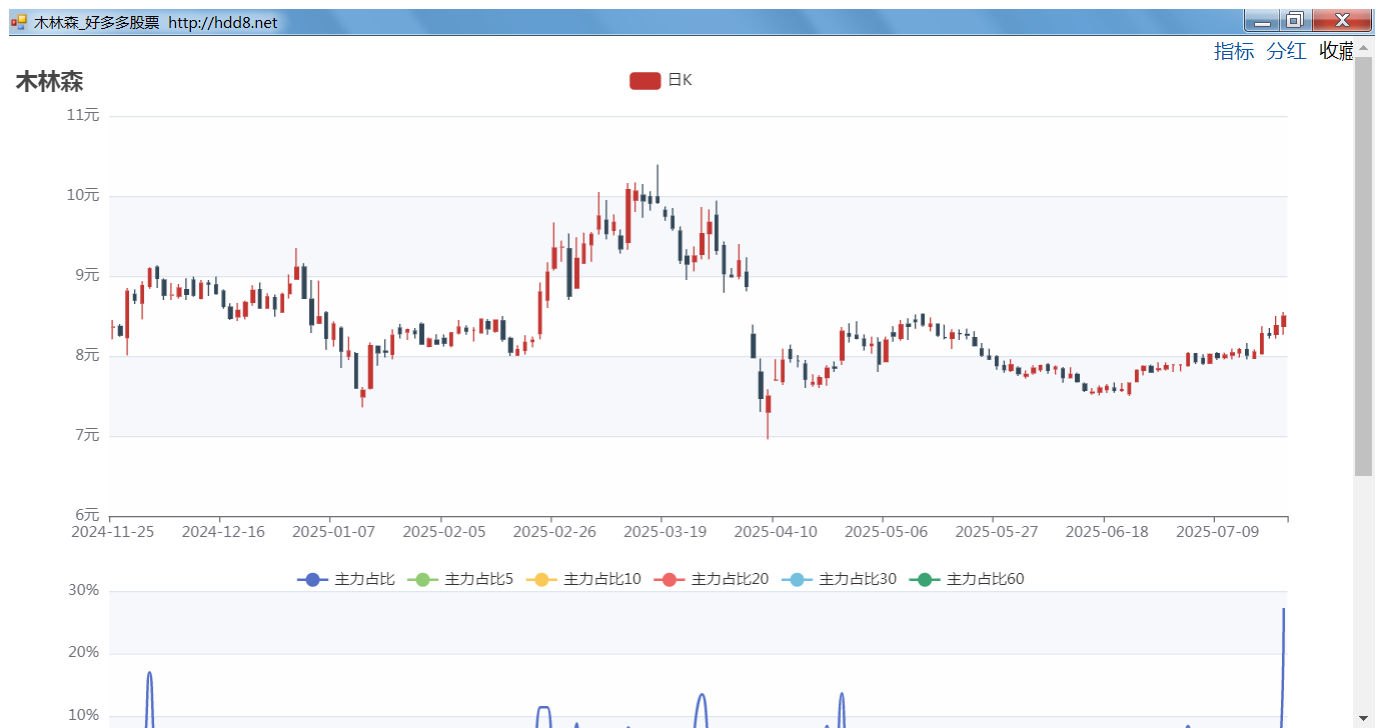Image resolution: width=1379 pixels, height=728 pixels.
Task: Click the 2025-01-07 date axis label
Action: (333, 531)
